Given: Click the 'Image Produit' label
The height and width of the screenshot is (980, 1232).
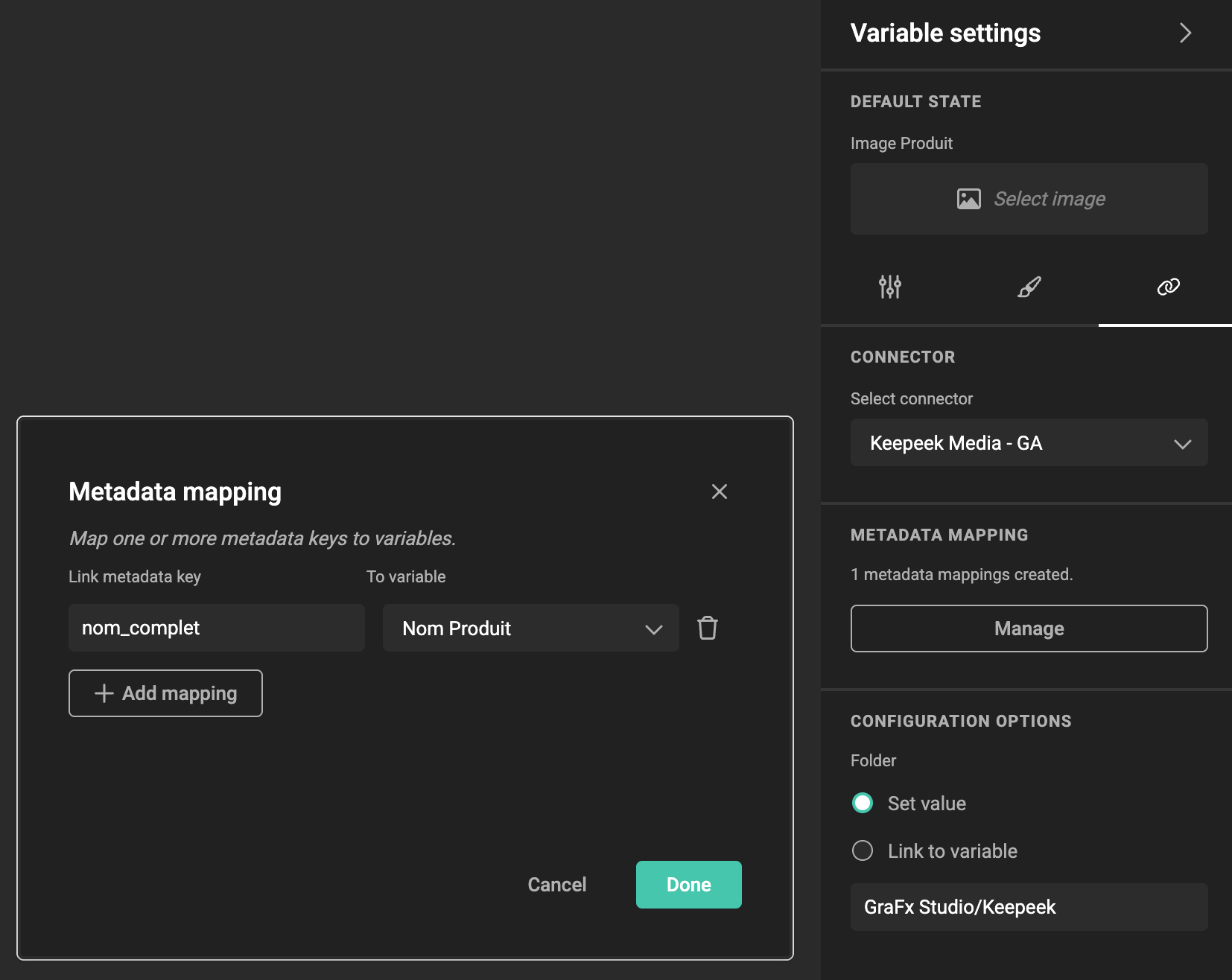Looking at the screenshot, I should click(901, 143).
